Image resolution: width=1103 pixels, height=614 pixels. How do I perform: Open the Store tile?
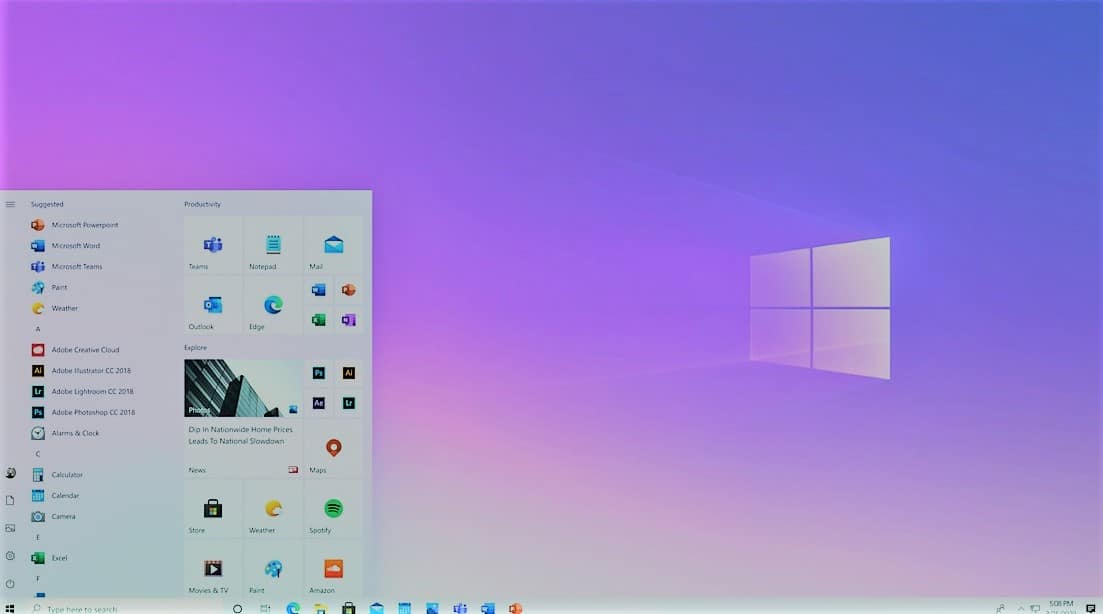212,509
